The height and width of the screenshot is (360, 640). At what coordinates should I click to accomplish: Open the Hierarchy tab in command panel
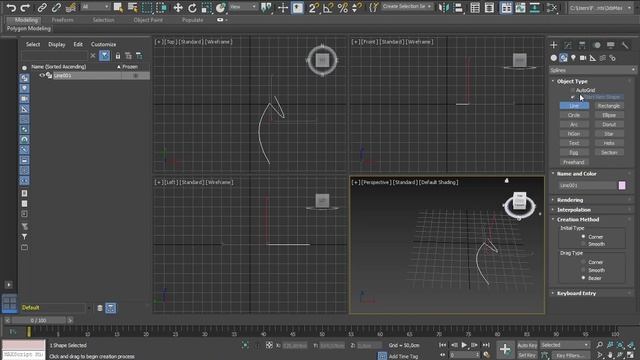[582, 45]
